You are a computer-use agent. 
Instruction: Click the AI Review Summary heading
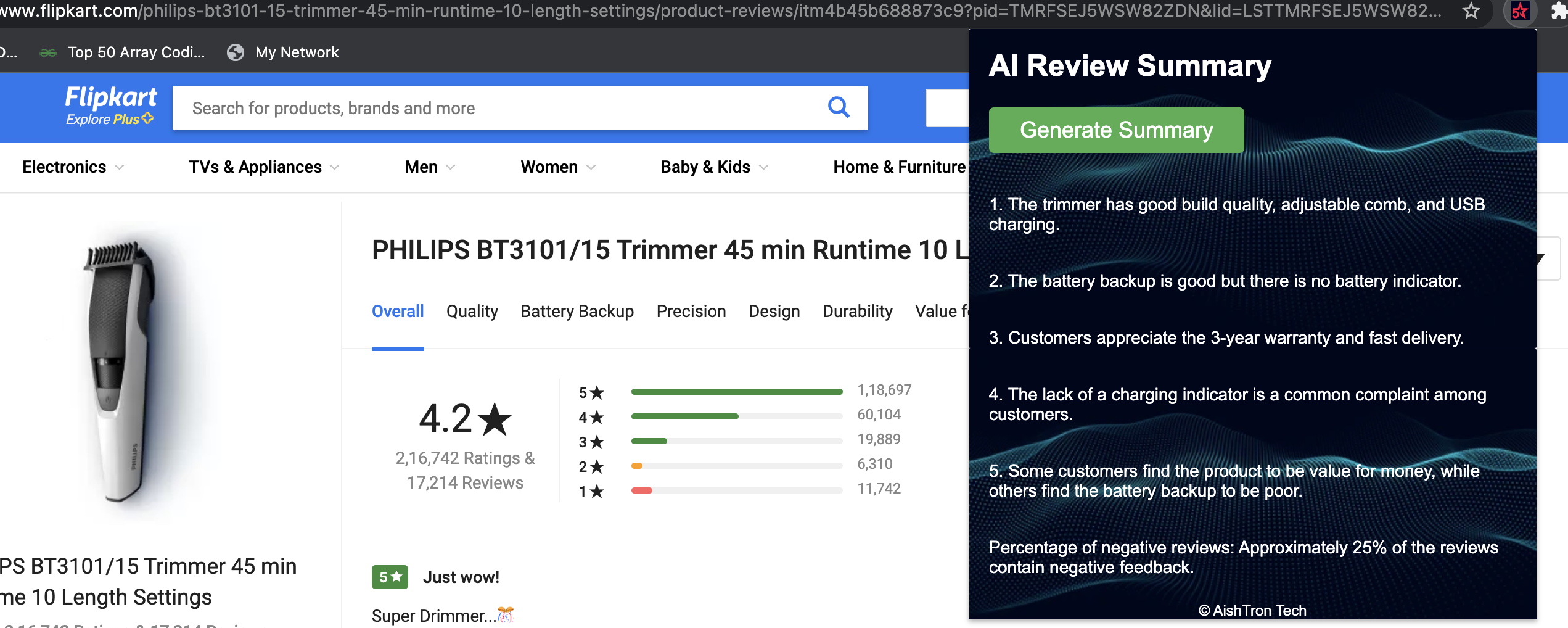[1130, 65]
